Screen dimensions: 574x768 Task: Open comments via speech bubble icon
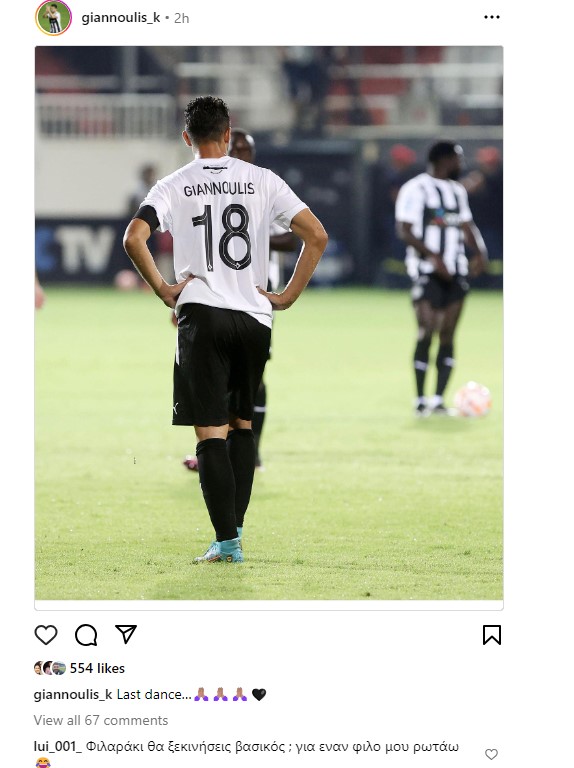[x=86, y=635]
